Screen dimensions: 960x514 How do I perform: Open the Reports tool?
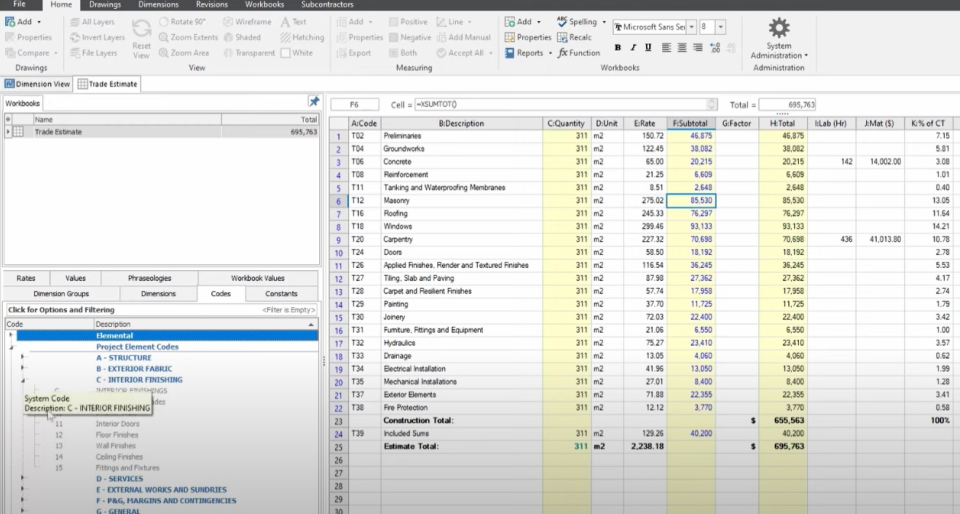click(525, 53)
